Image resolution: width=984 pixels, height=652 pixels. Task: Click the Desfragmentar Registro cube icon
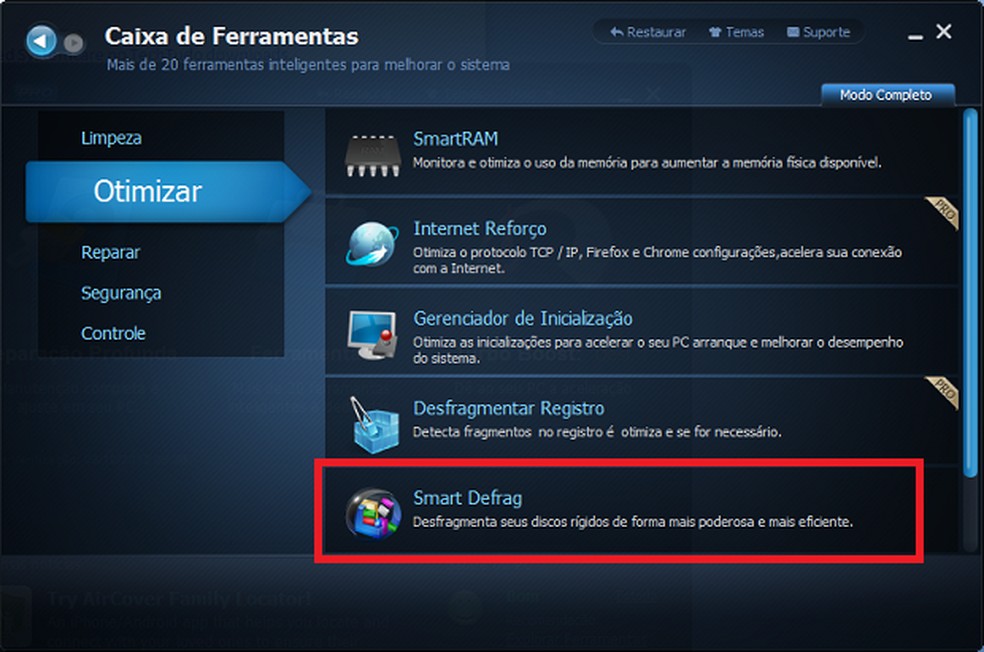[374, 425]
